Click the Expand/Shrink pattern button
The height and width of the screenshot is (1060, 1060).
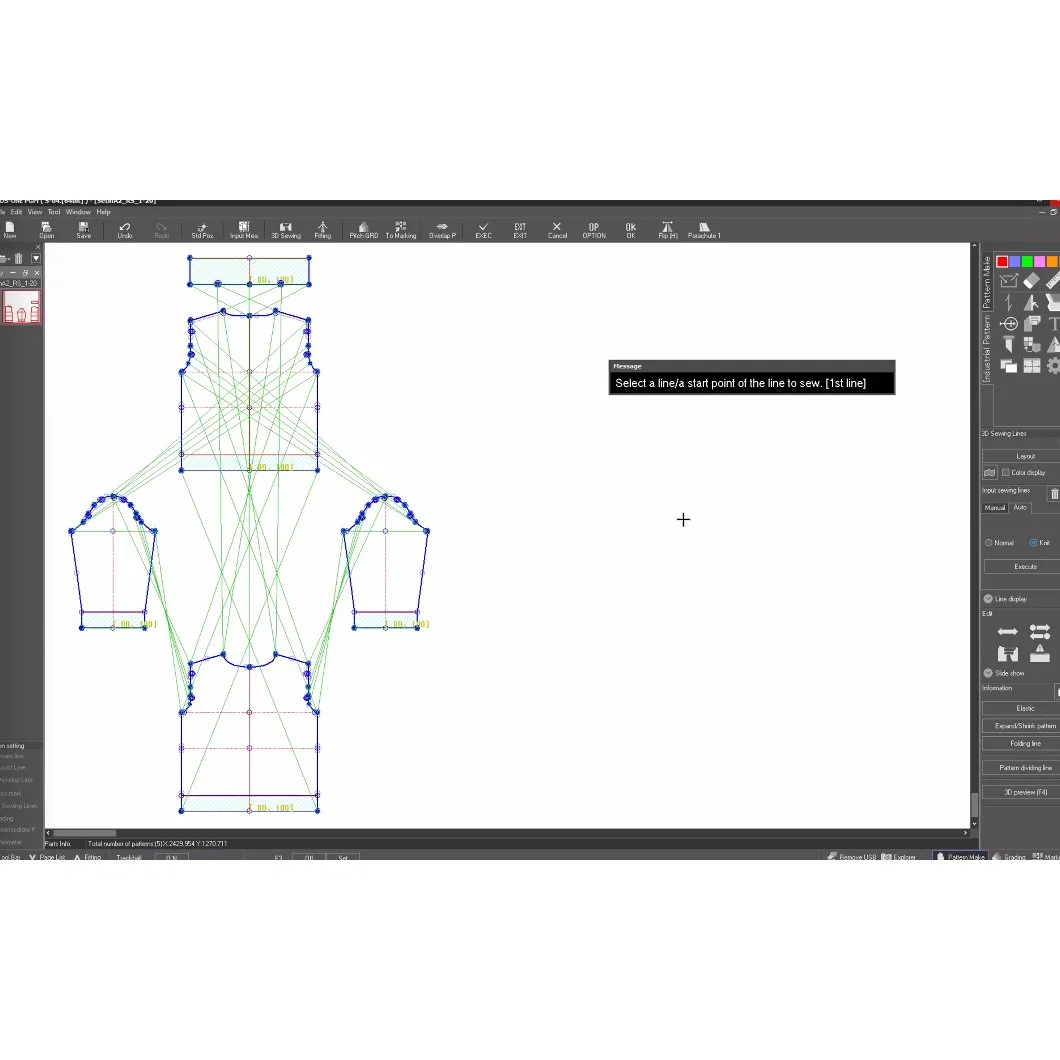[1025, 726]
